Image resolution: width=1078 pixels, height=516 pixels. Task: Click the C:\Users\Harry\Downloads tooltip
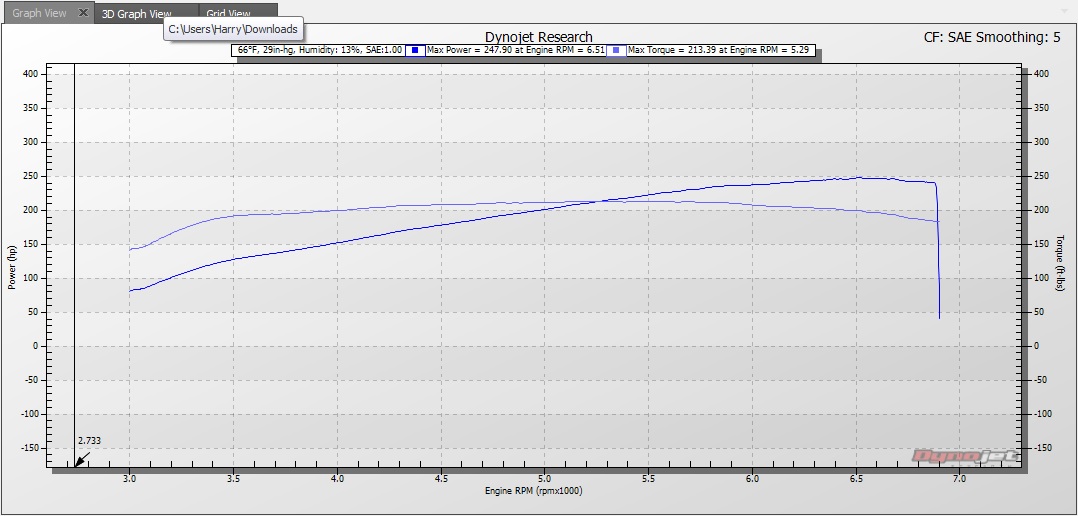[233, 30]
